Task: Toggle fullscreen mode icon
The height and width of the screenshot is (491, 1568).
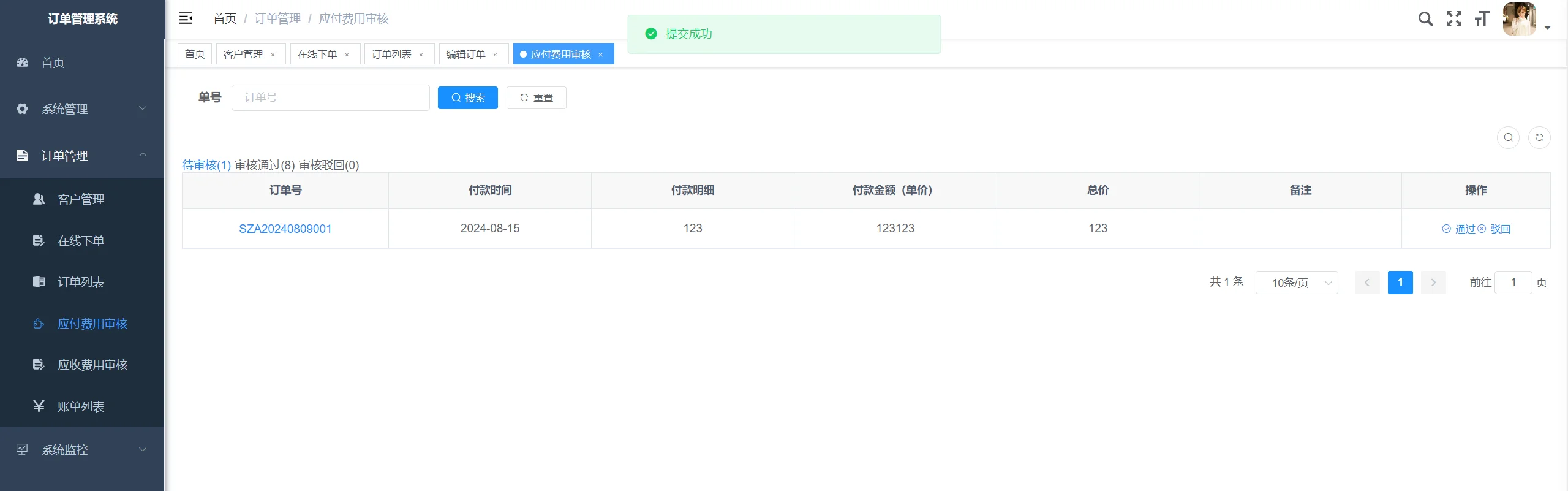Action: point(1454,19)
